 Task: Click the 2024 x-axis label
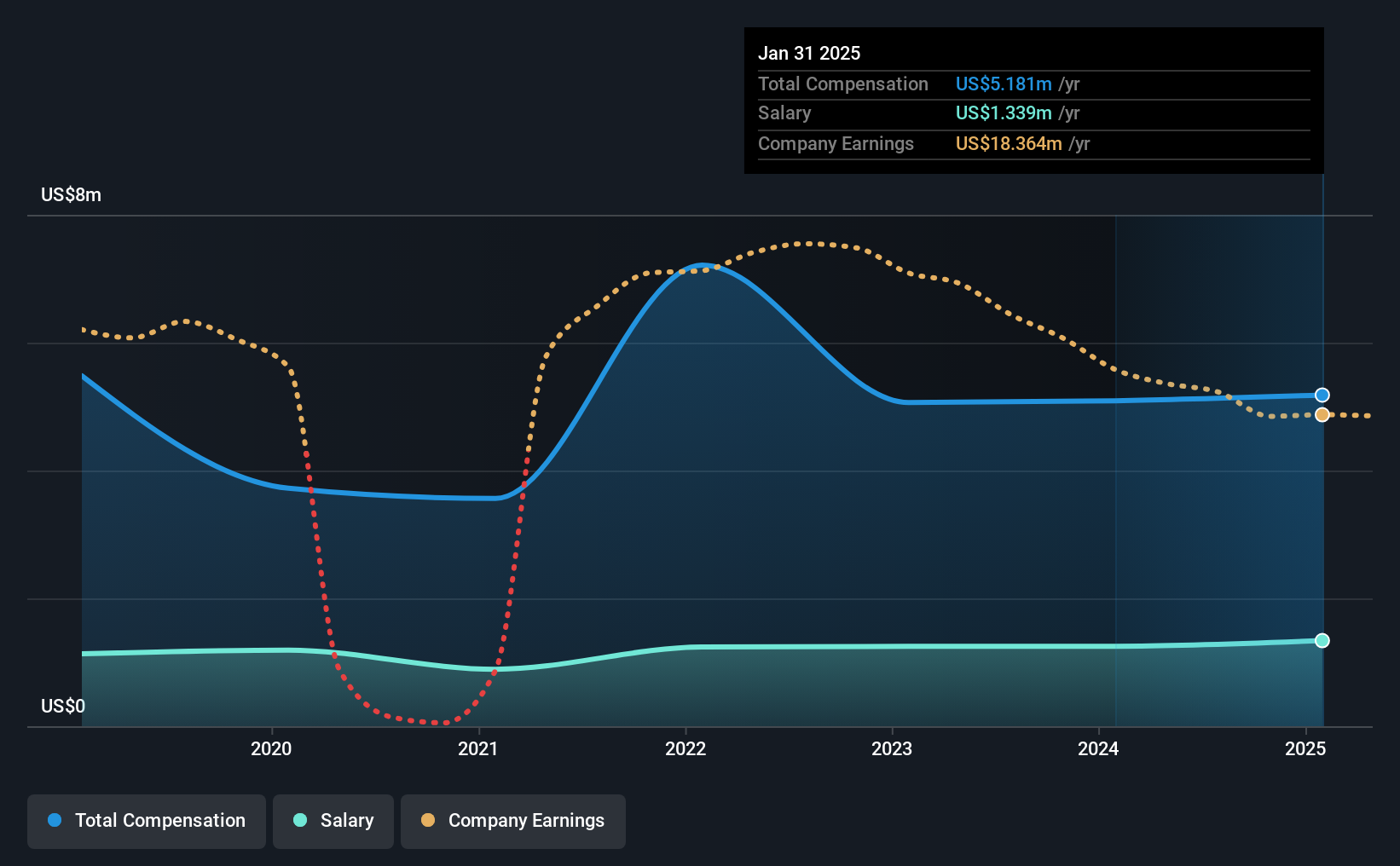tap(1098, 748)
